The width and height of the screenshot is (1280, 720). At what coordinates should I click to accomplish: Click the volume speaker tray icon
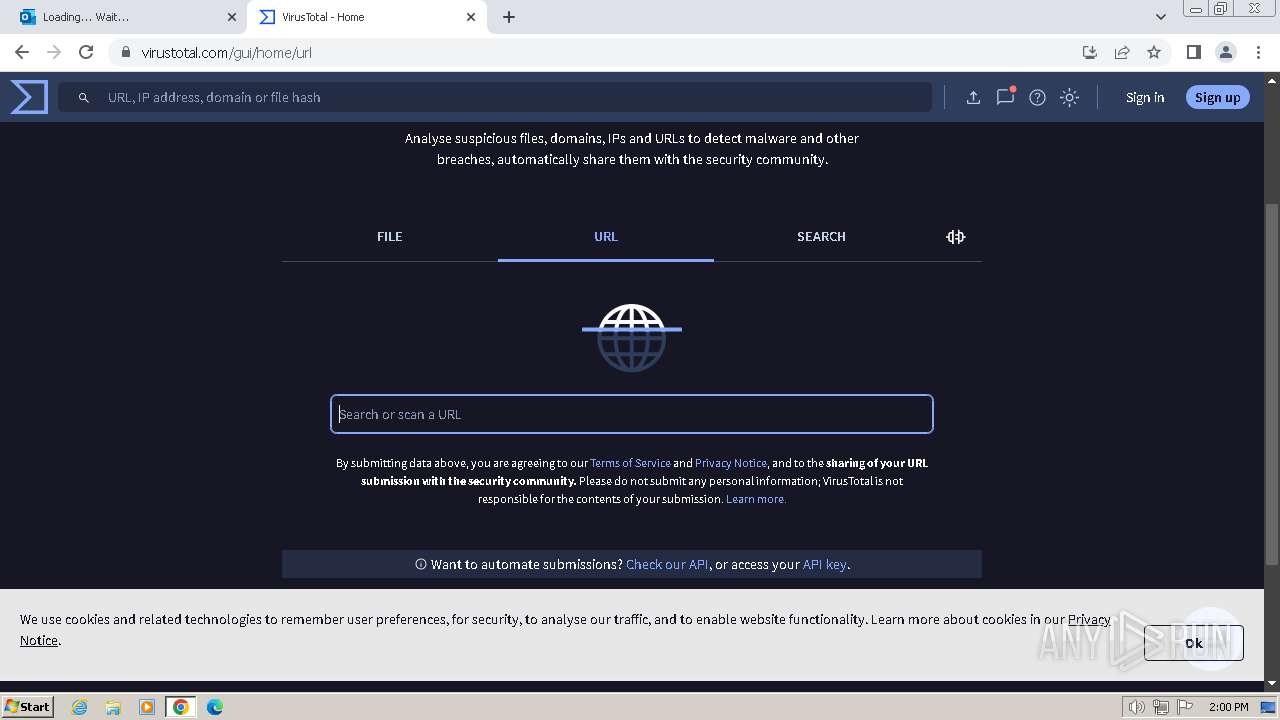click(x=1137, y=707)
